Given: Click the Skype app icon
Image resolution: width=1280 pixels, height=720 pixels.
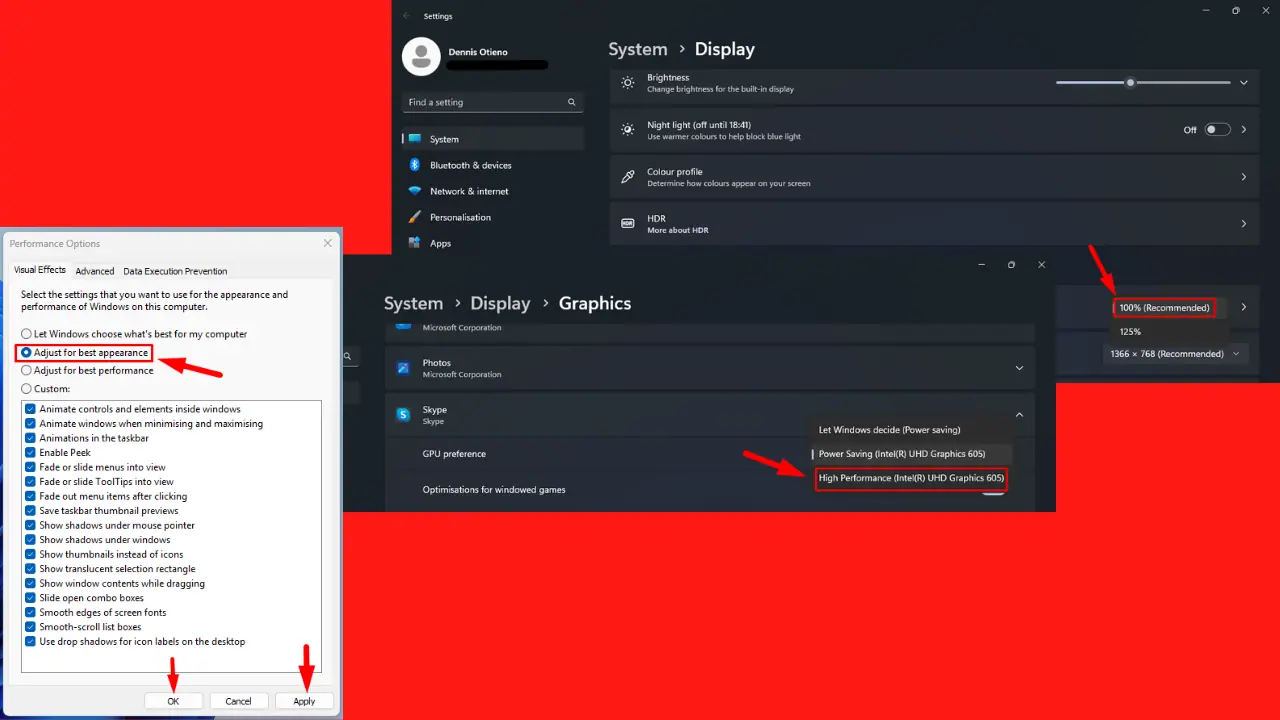Looking at the screenshot, I should 403,415.
